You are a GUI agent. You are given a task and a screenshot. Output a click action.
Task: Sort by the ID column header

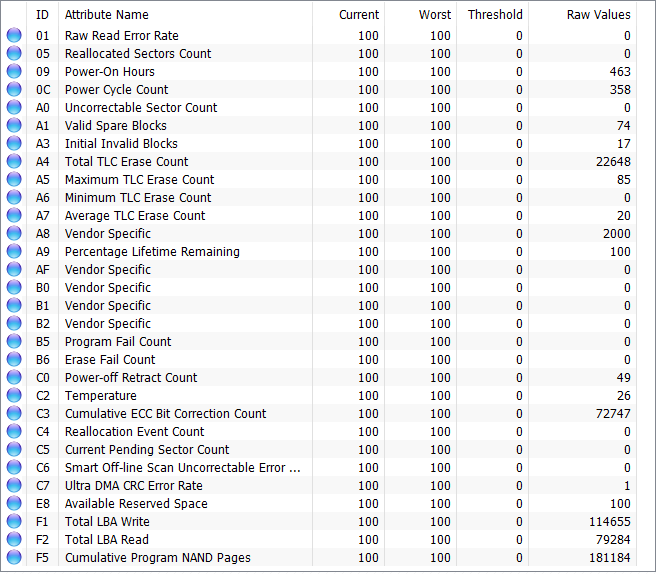[42, 15]
